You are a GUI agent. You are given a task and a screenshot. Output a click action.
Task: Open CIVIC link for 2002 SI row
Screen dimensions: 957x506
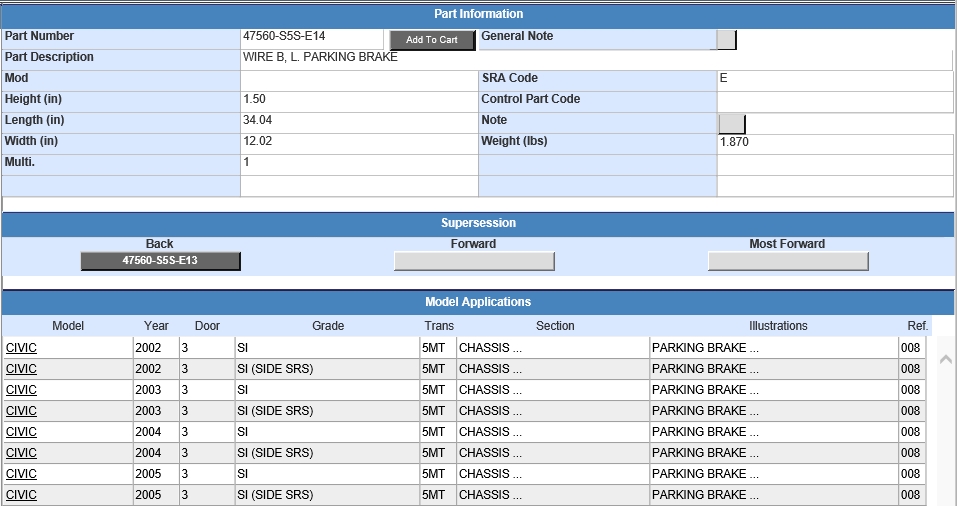(x=21, y=348)
